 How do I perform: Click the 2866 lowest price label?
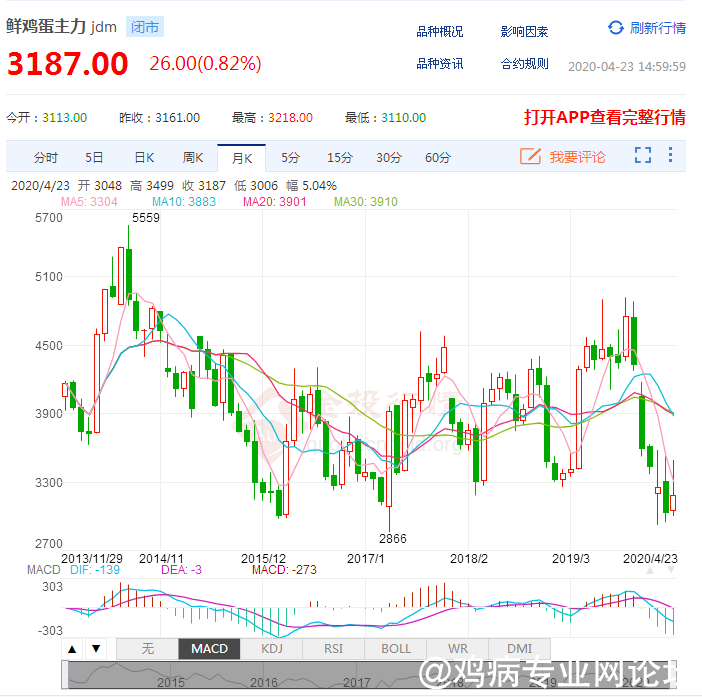click(393, 539)
